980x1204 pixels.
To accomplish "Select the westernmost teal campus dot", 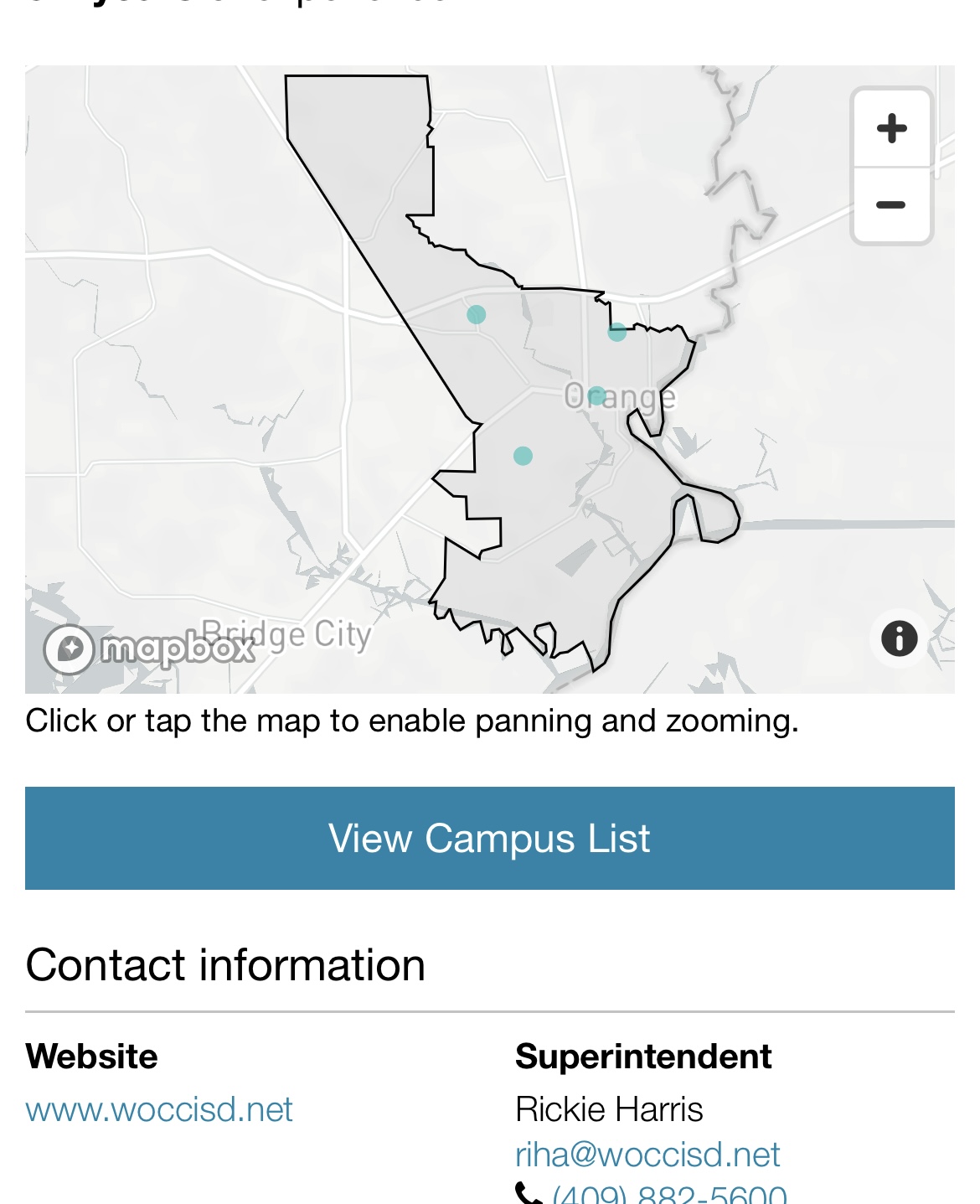I will 477,314.
